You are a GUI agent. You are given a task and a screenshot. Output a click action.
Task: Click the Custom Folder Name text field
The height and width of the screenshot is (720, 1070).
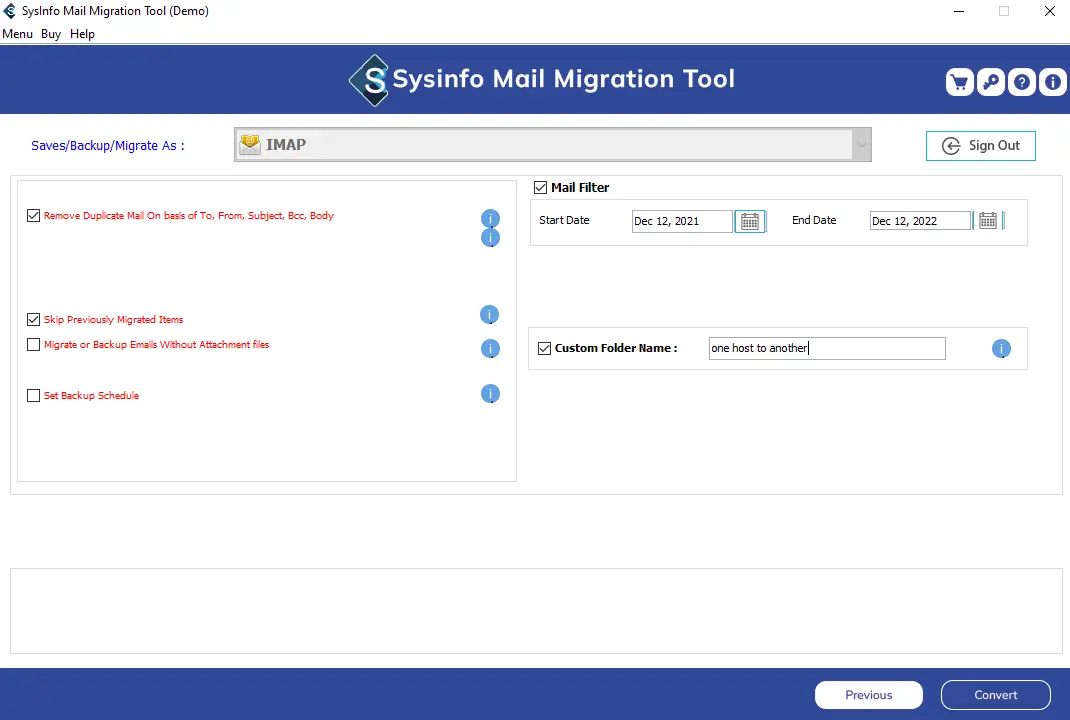pyautogui.click(x=827, y=348)
